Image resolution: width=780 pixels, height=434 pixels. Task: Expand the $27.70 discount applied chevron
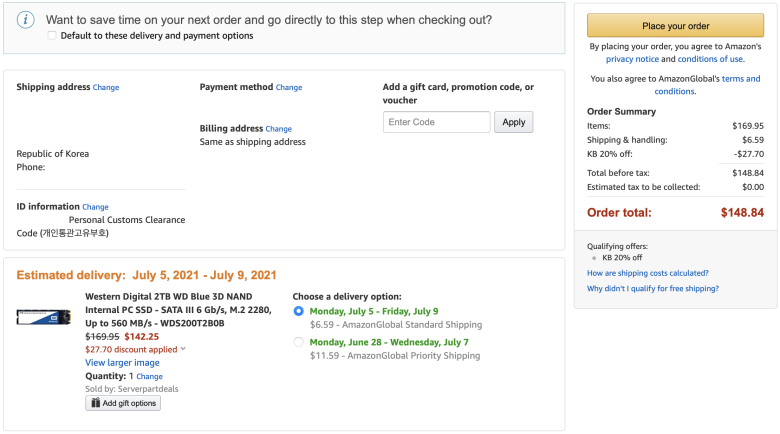(x=183, y=349)
